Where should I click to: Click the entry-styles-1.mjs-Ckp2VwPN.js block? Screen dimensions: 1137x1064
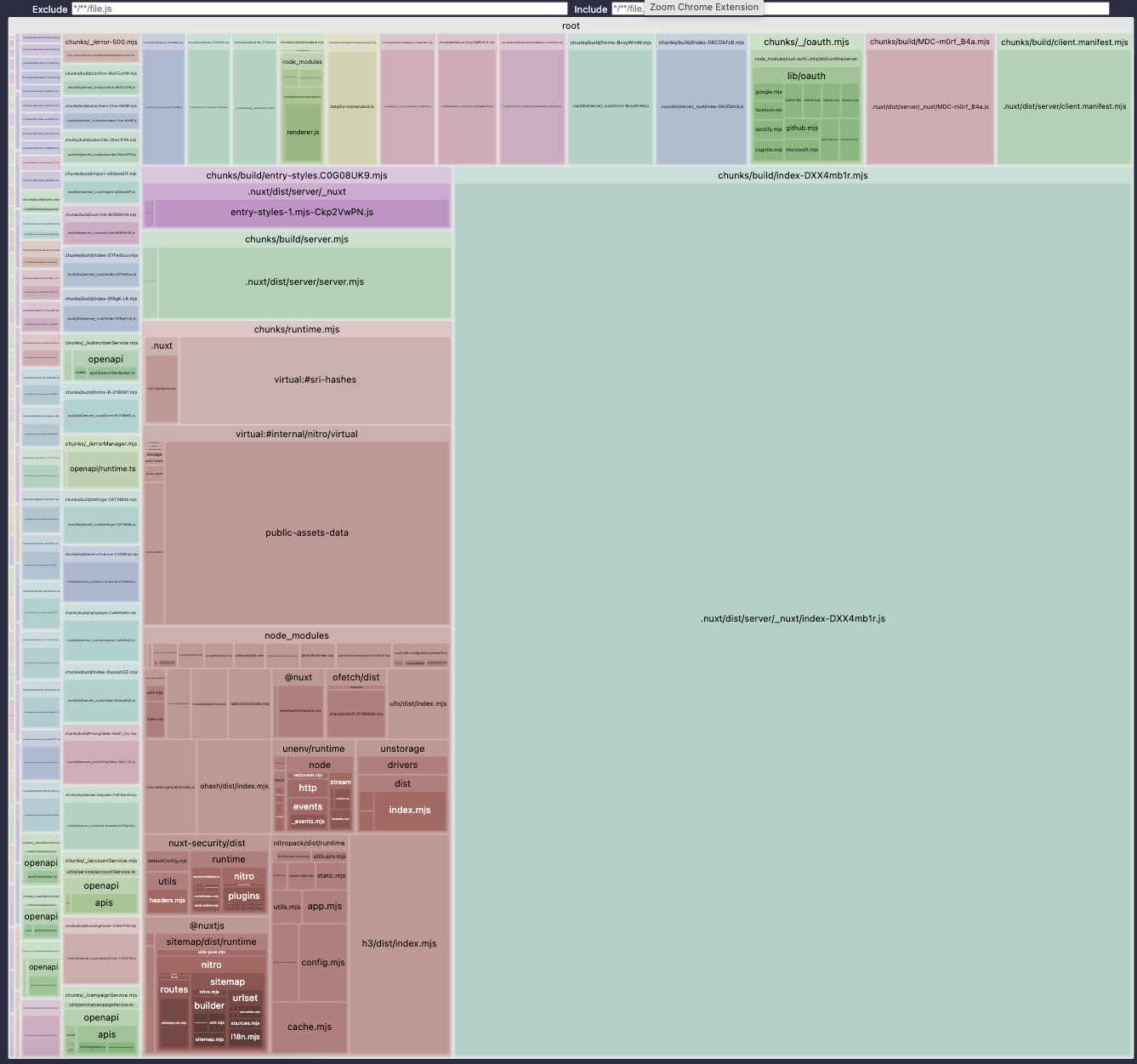click(302, 213)
